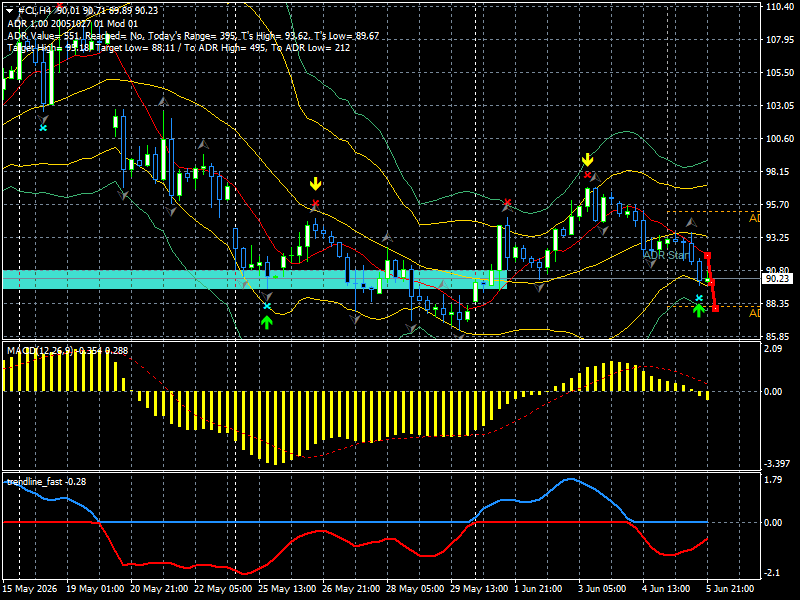Click the 98.15 price axis label
This screenshot has width=800, height=600.
780,171
